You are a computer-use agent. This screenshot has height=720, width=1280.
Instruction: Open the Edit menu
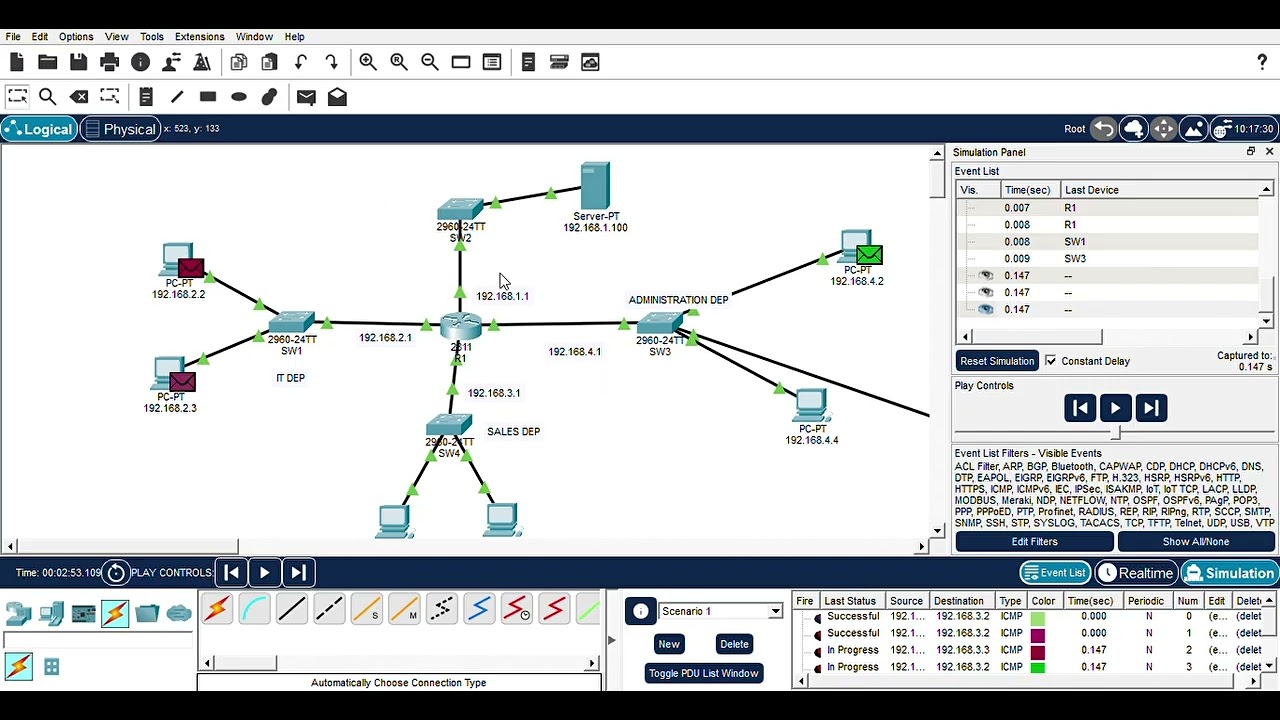[40, 37]
